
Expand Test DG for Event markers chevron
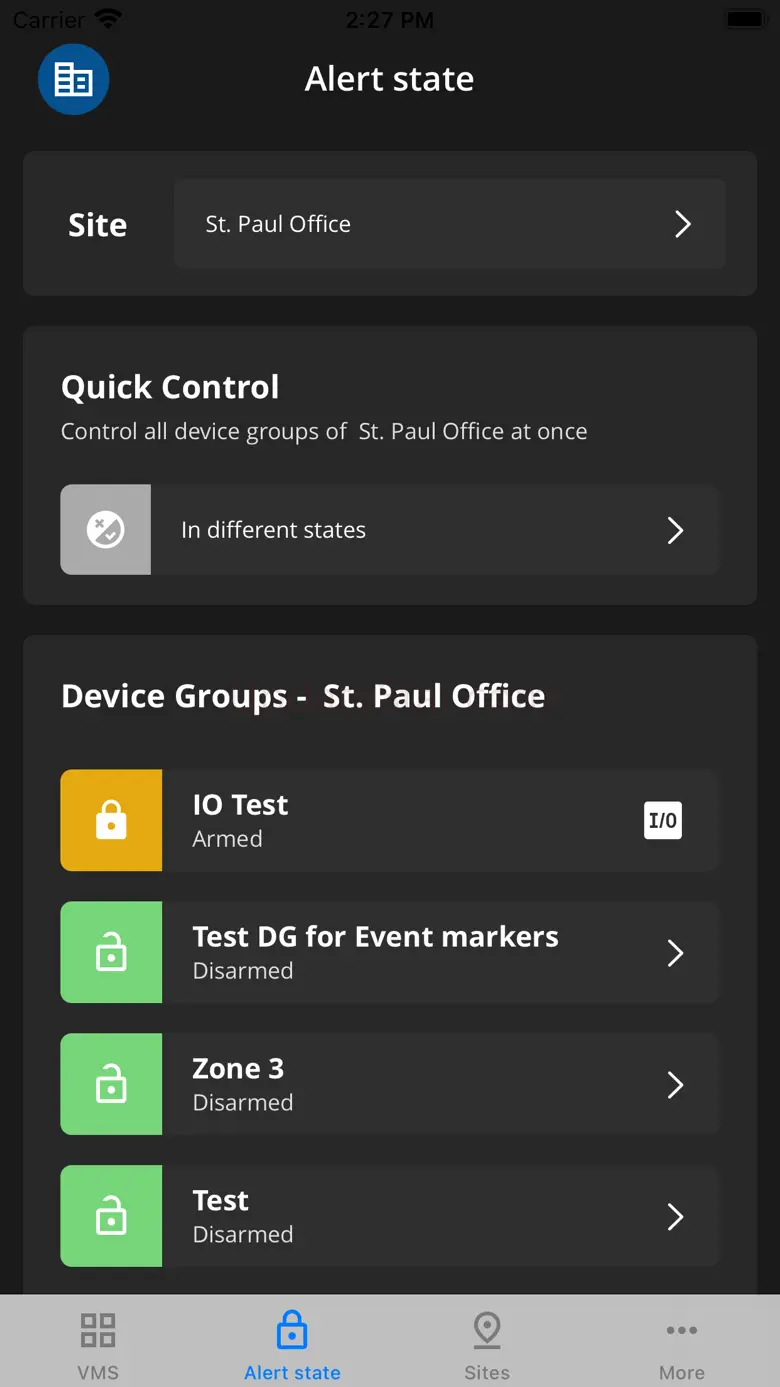(x=676, y=953)
